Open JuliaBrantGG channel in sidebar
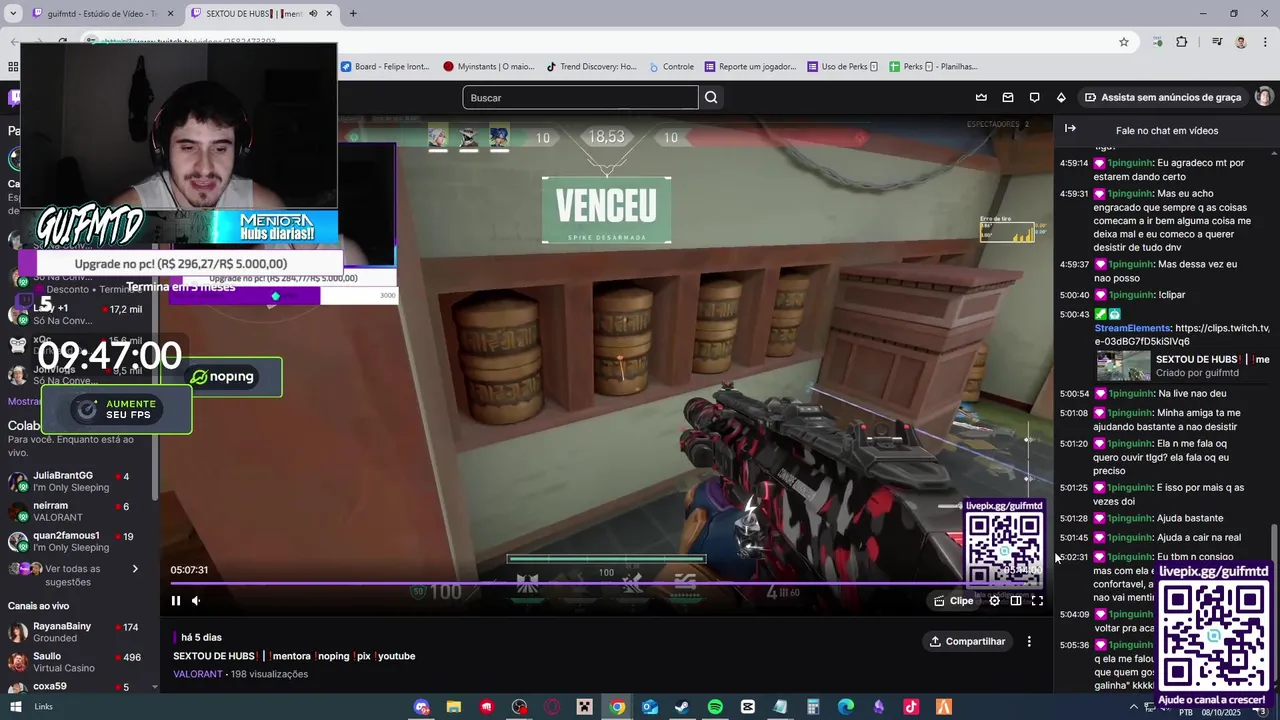1280x720 pixels. pos(78,481)
